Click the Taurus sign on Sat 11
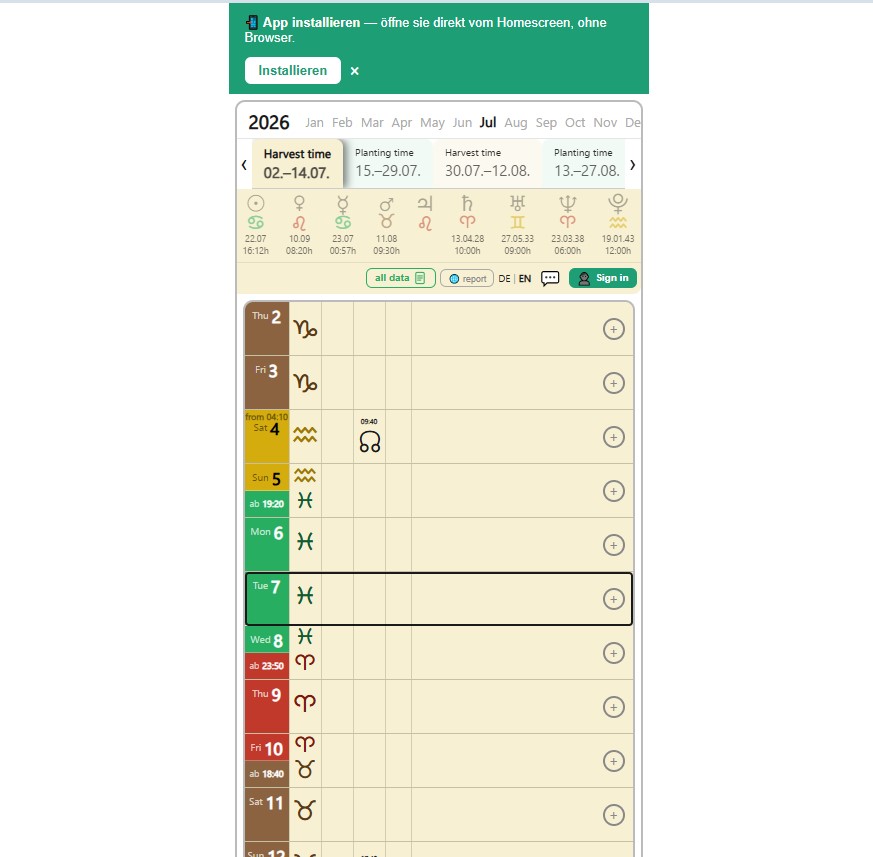873x857 pixels. coord(305,810)
